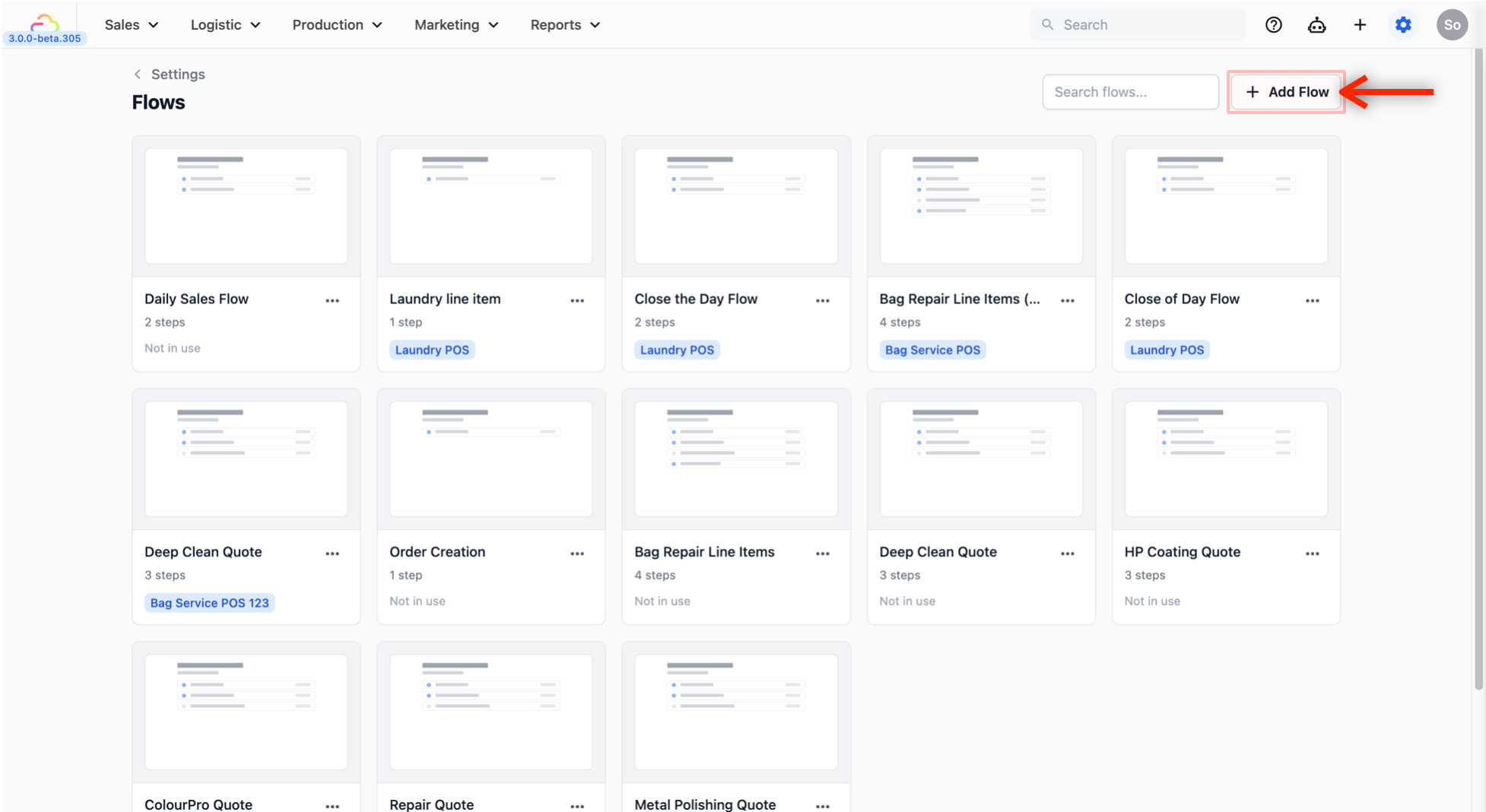Click the page vertical scrollbar
The width and height of the screenshot is (1486, 812).
coord(1478,368)
